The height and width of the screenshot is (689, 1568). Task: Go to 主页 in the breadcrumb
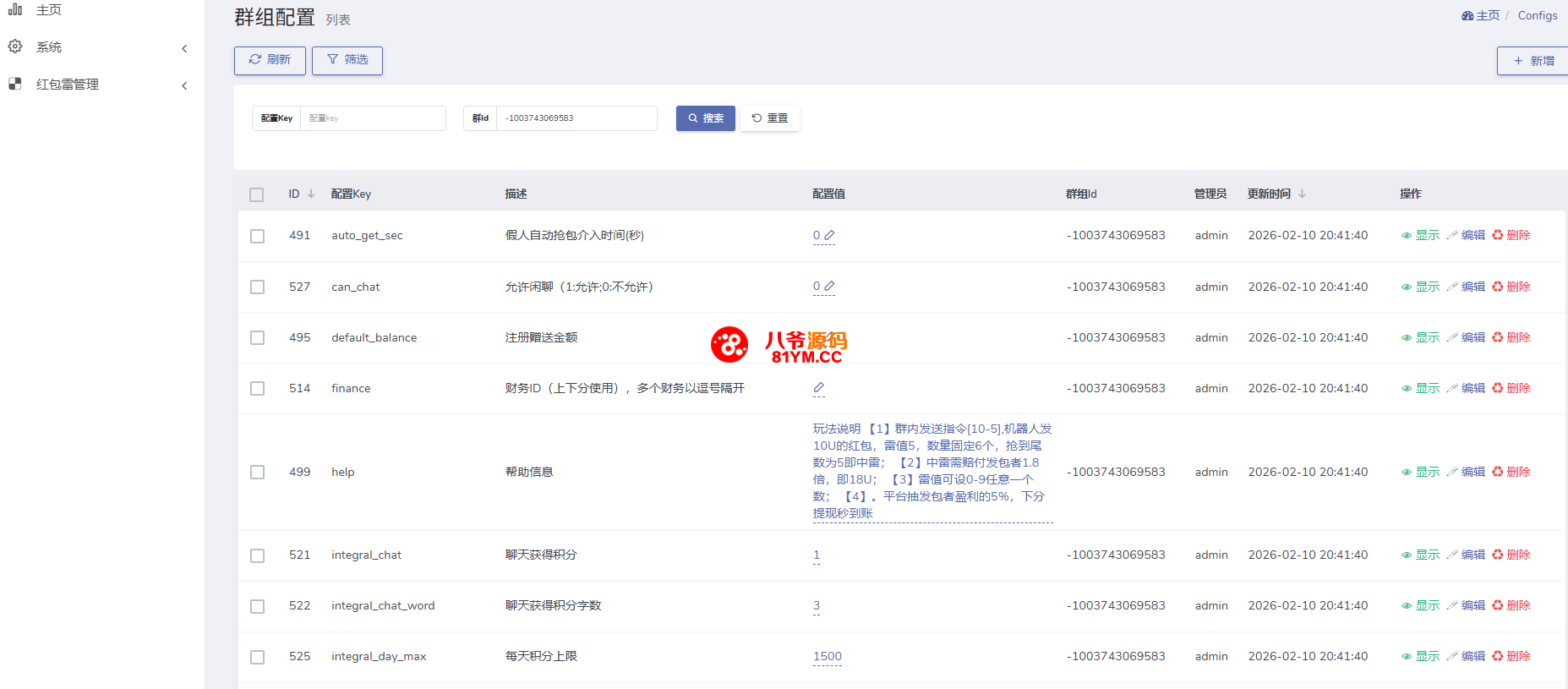click(1481, 15)
